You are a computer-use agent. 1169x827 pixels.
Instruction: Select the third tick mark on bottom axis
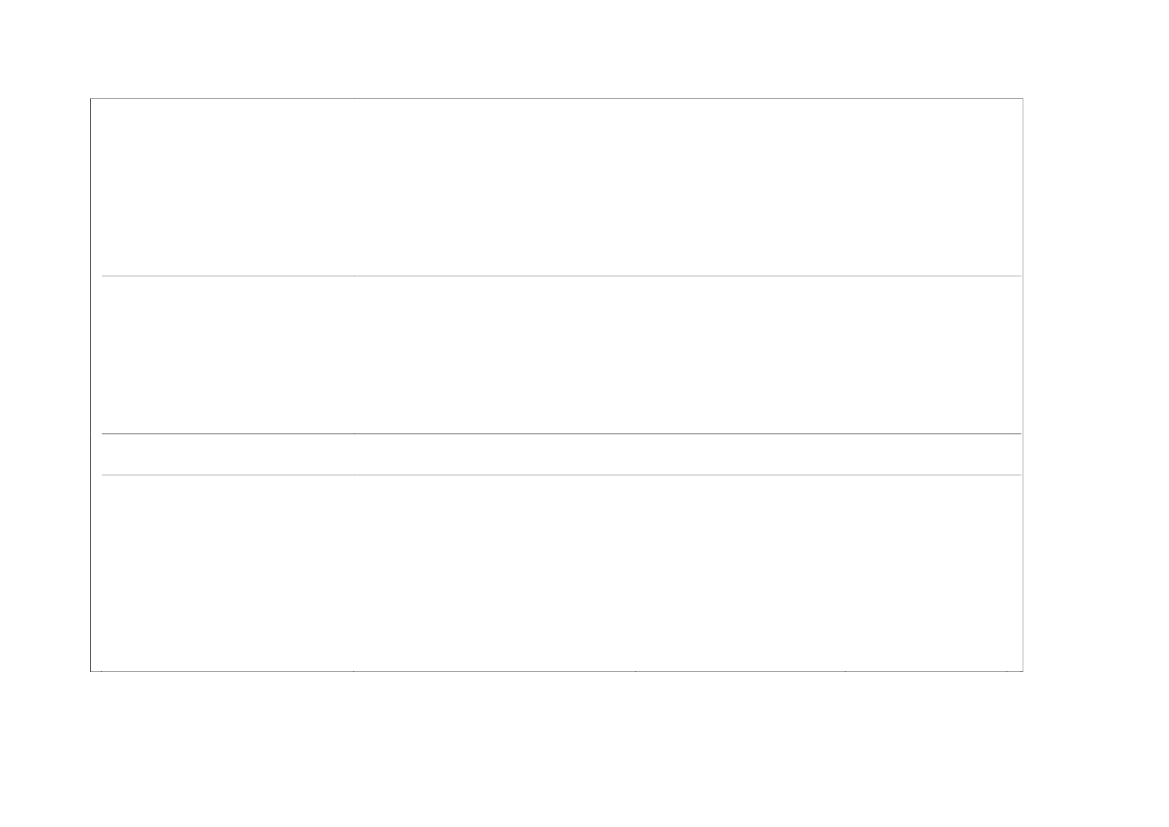pos(635,672)
